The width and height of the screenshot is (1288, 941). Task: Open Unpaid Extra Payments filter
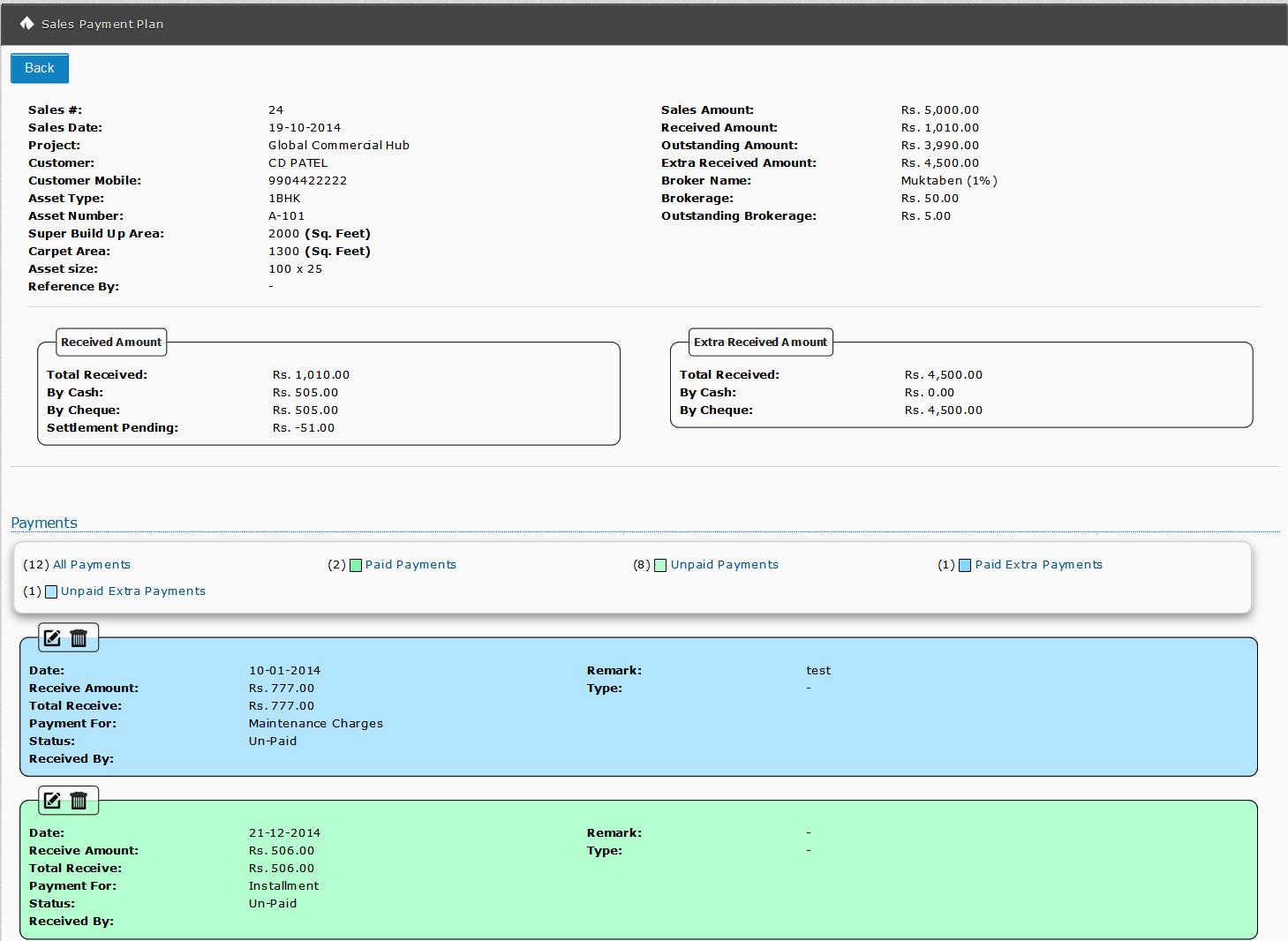click(132, 591)
